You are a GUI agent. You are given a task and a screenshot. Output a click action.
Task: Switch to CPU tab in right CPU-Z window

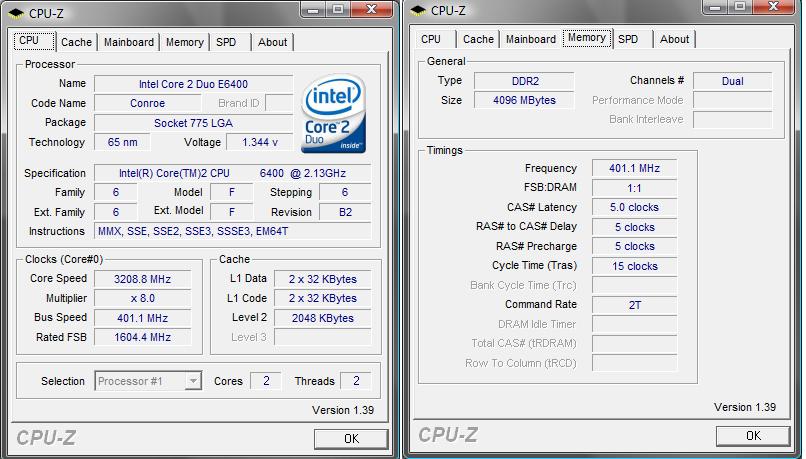431,39
